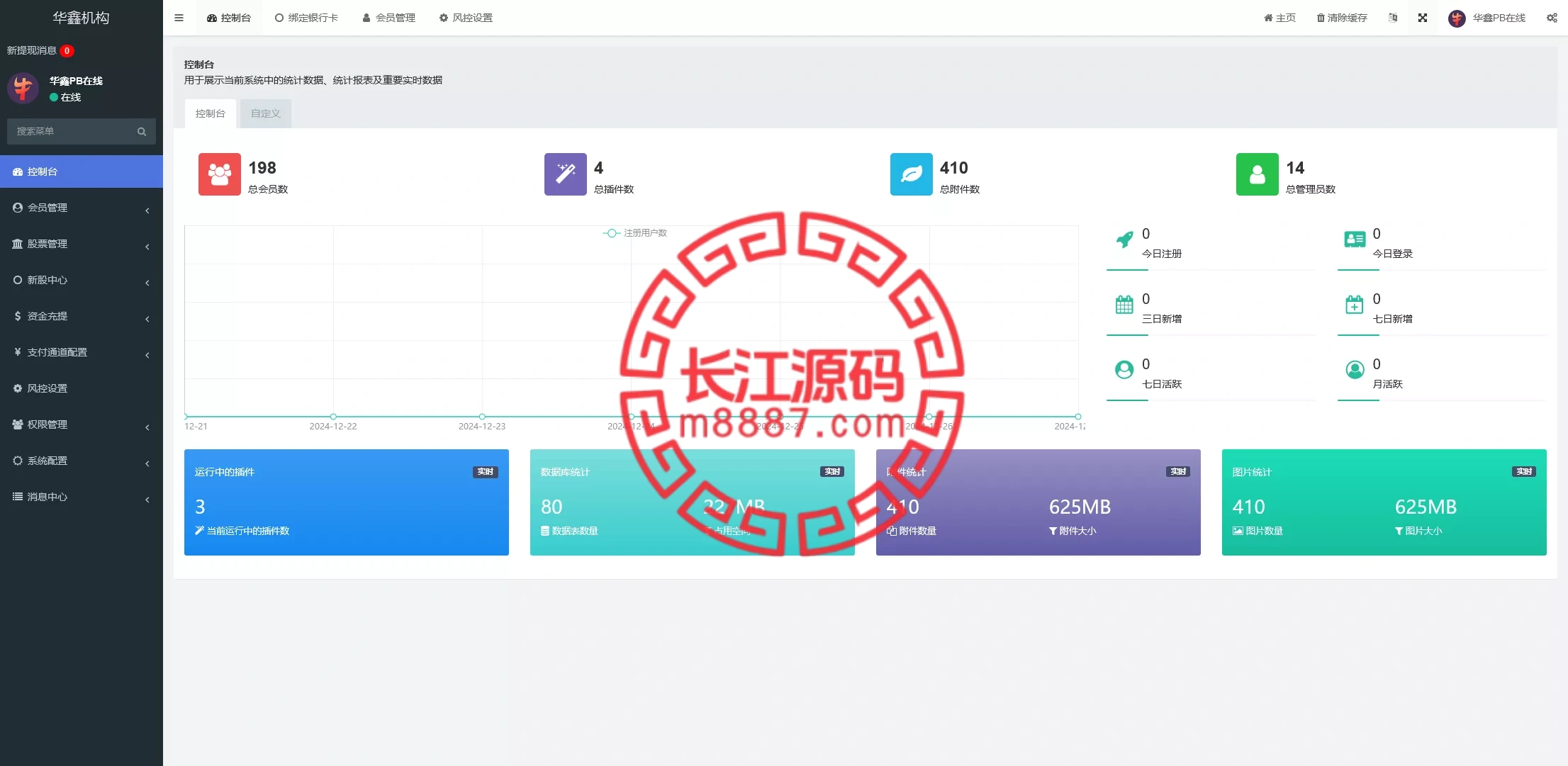The width and height of the screenshot is (1568, 766).
Task: Click the 198 总会员数 number
Action: (262, 168)
